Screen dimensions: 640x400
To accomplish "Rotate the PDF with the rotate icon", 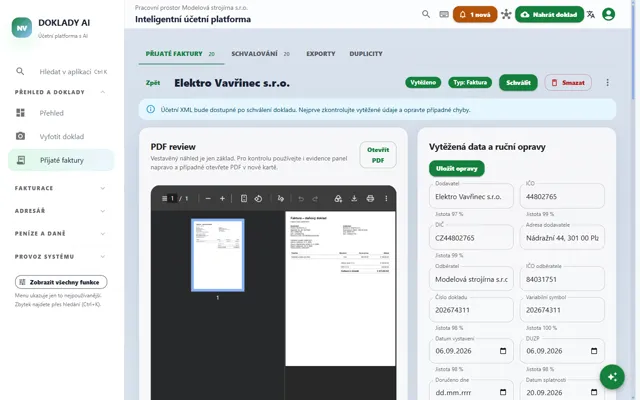I will [258, 198].
